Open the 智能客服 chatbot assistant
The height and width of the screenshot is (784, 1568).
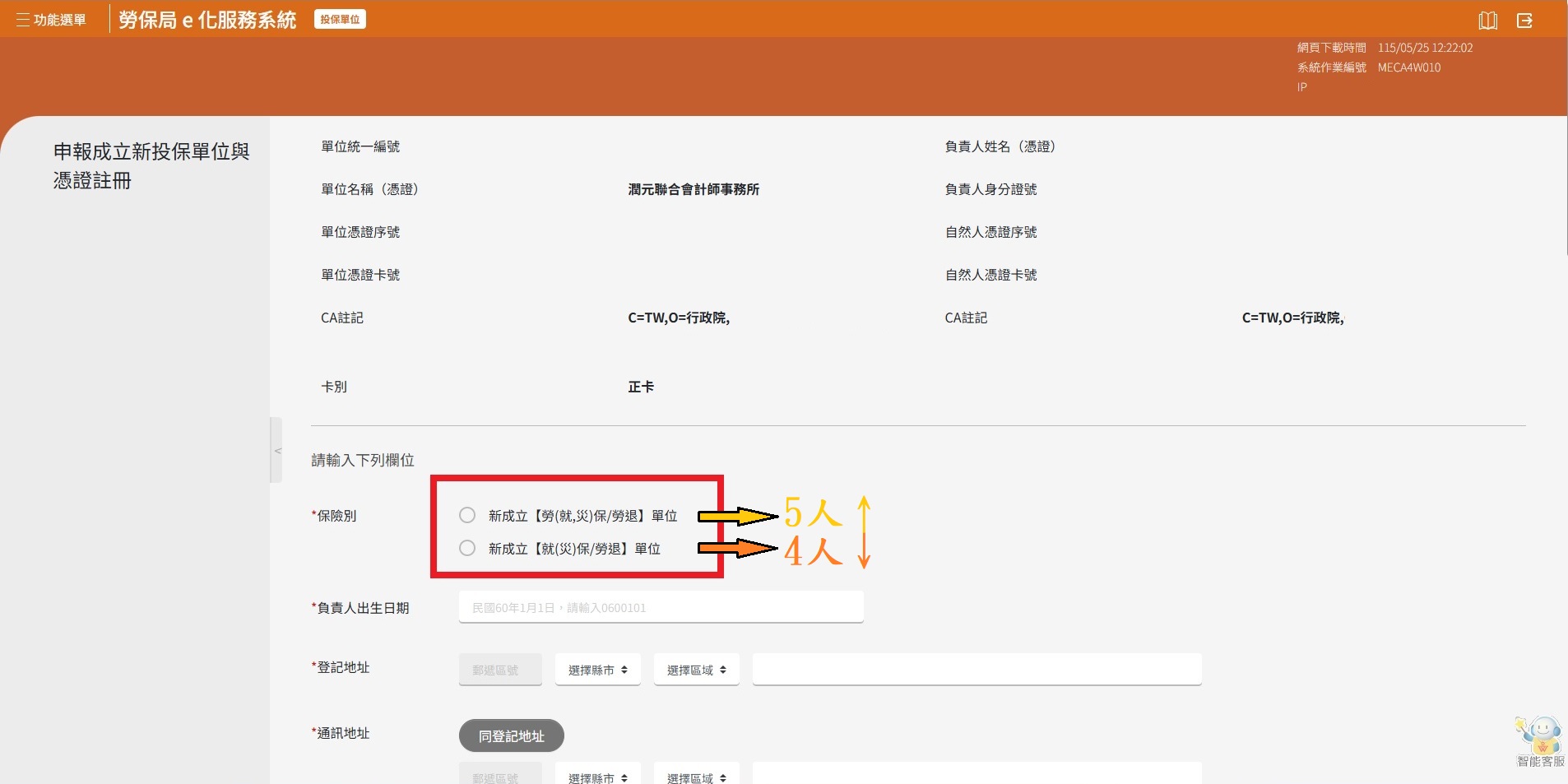pos(1540,741)
